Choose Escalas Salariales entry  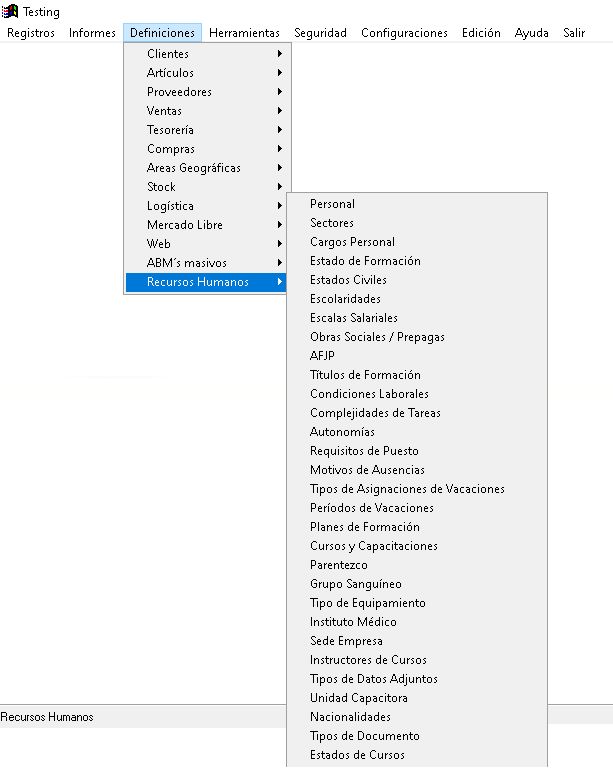[x=354, y=318]
